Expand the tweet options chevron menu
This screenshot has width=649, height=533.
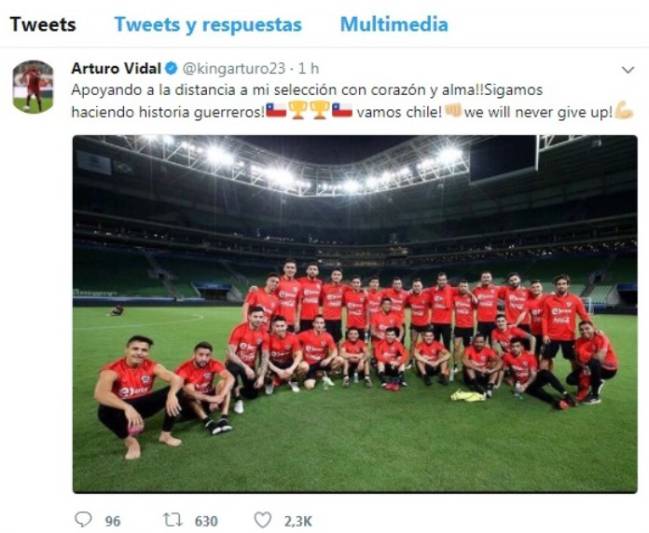click(628, 70)
